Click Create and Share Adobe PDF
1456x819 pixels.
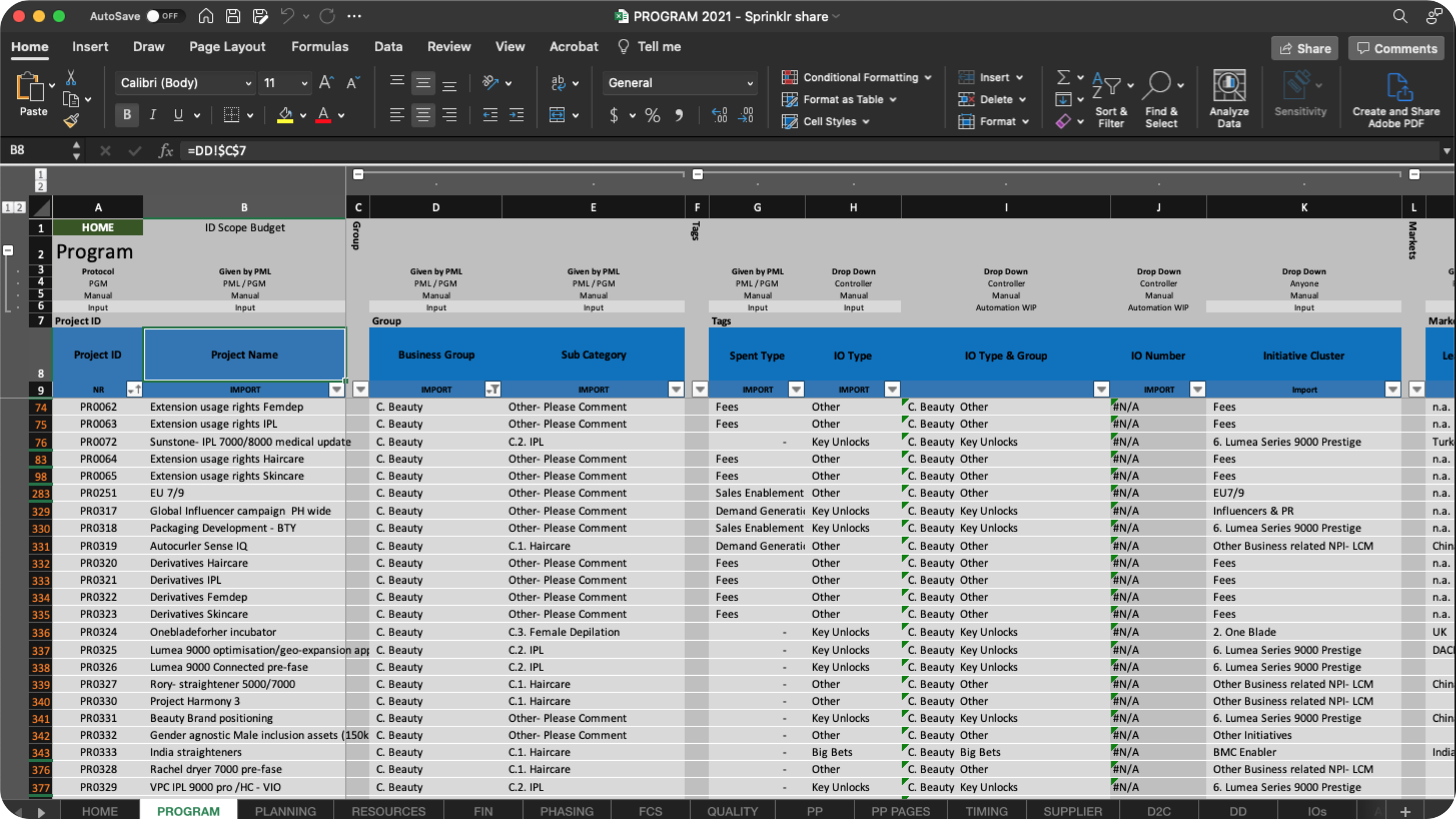(1395, 99)
